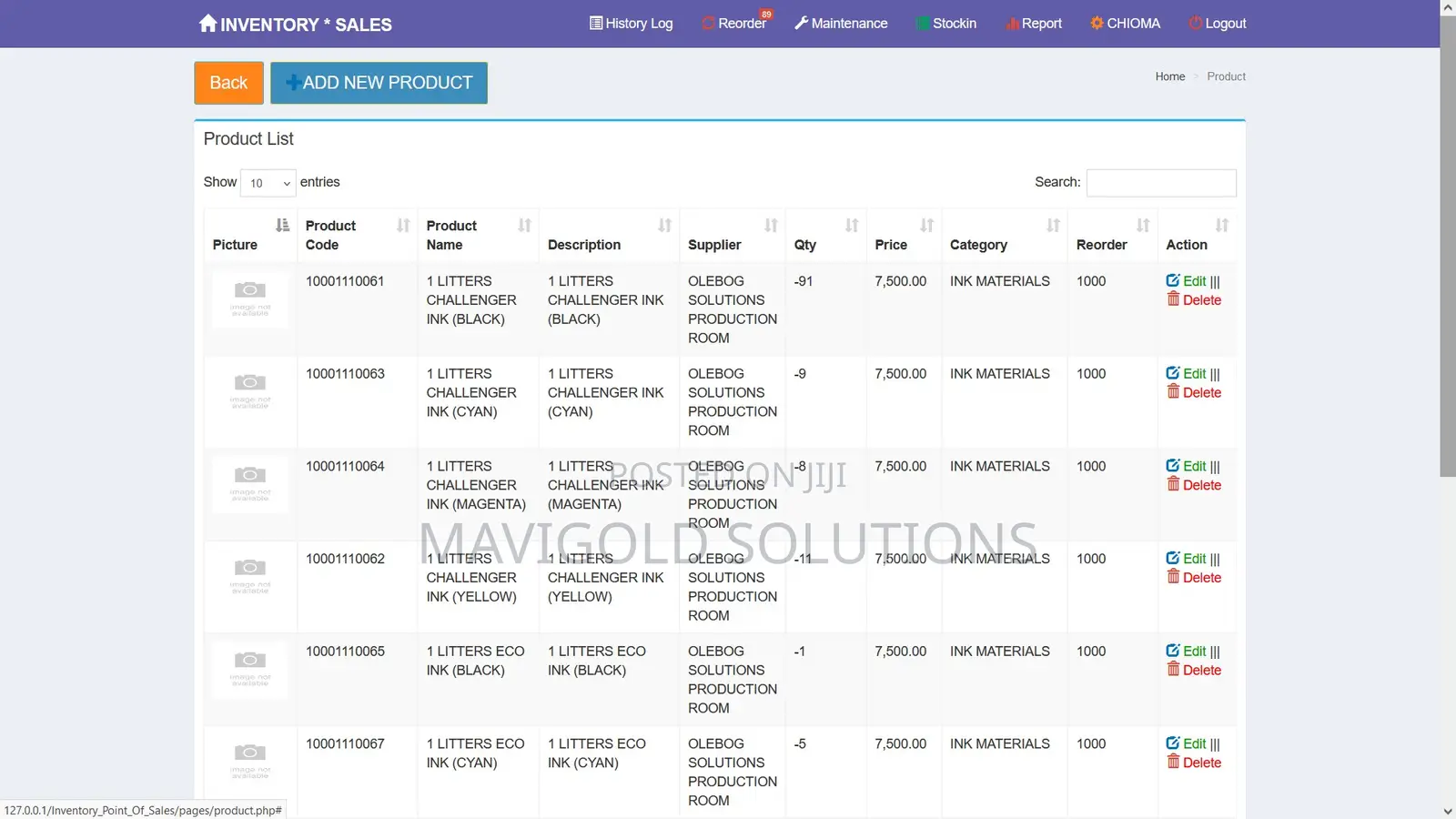This screenshot has width=1456, height=819.
Task: Edit product 10001110063
Action: [1186, 374]
